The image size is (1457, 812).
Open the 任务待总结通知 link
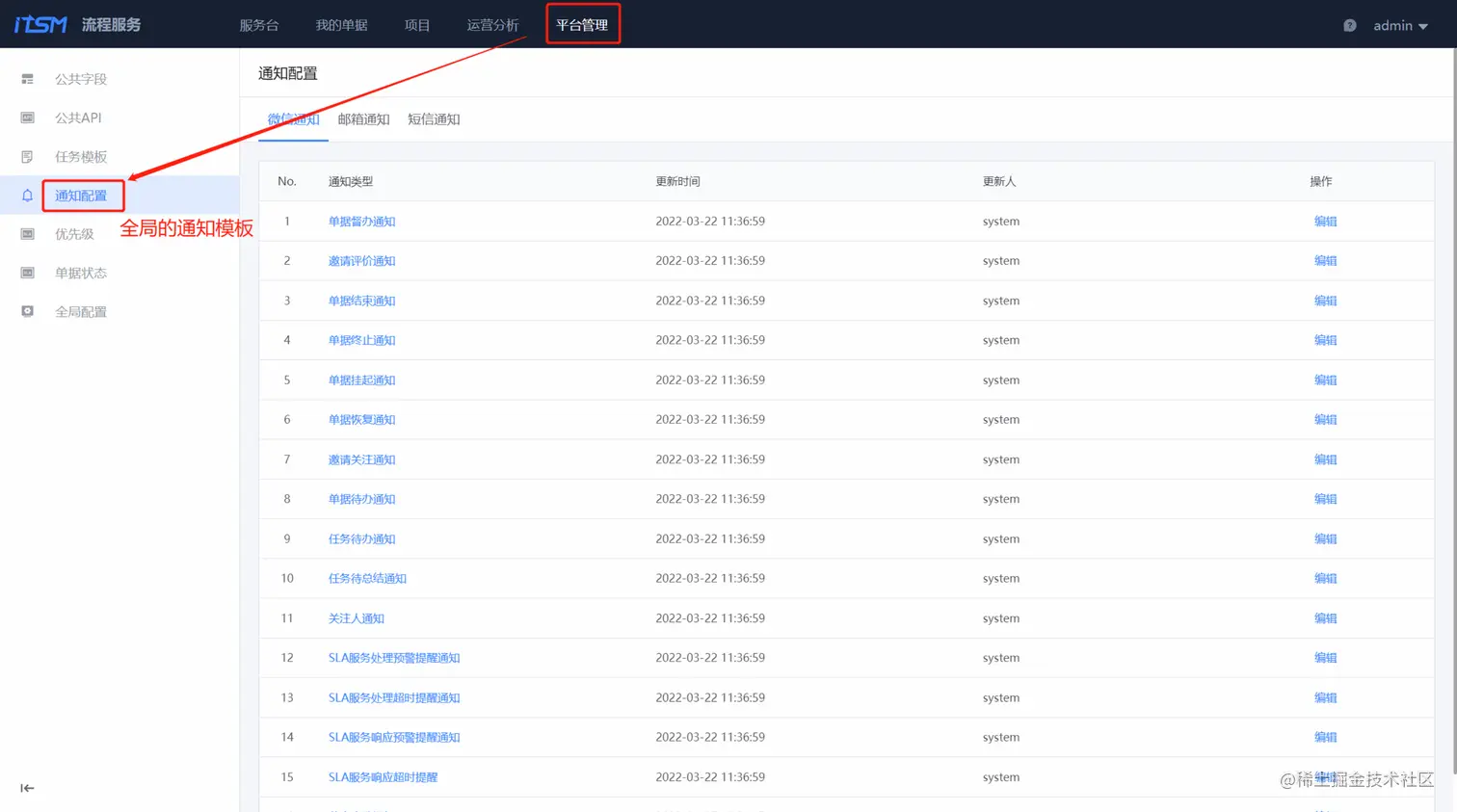(x=367, y=579)
